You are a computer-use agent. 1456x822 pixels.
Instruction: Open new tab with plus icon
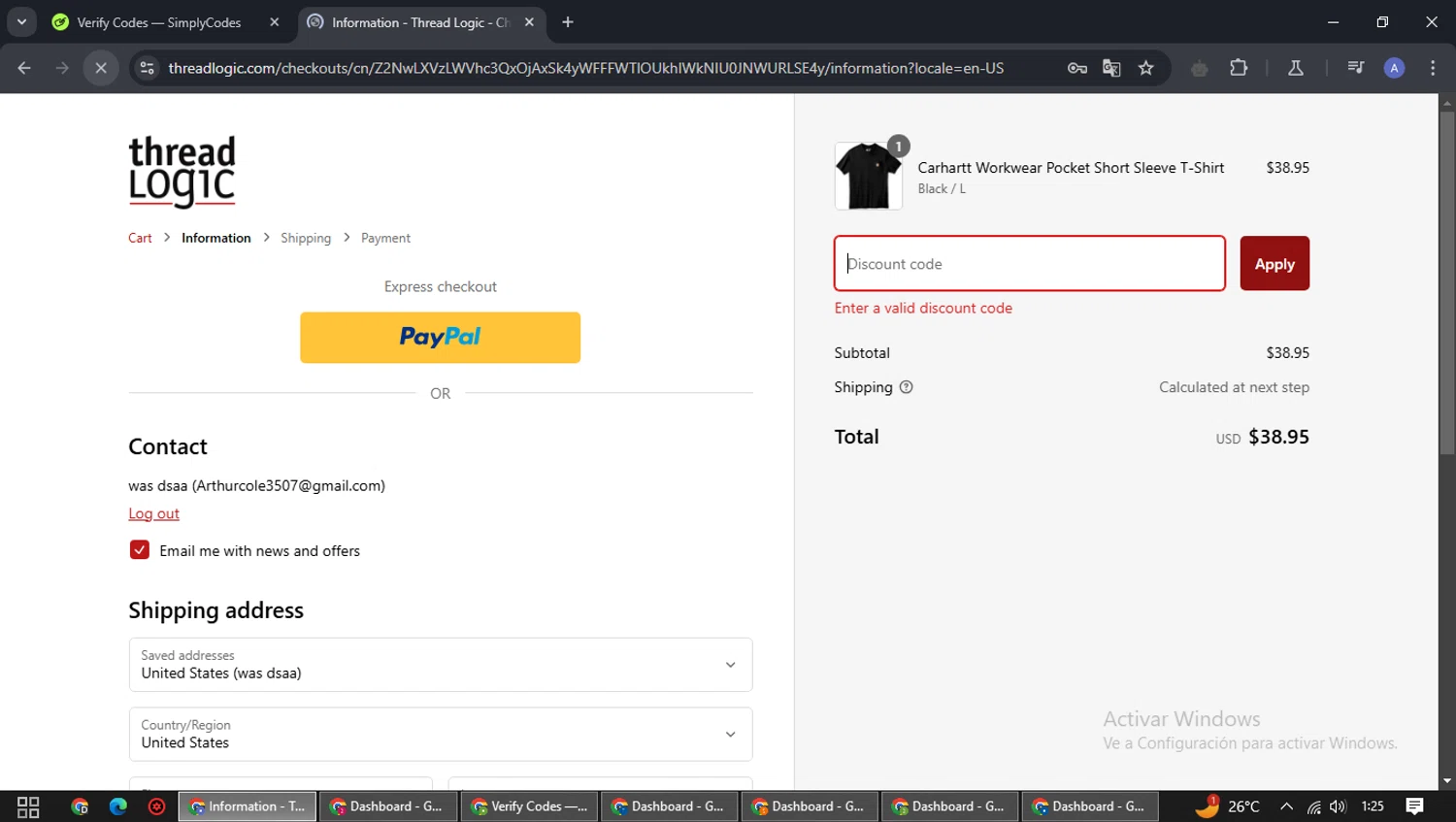coord(568,22)
